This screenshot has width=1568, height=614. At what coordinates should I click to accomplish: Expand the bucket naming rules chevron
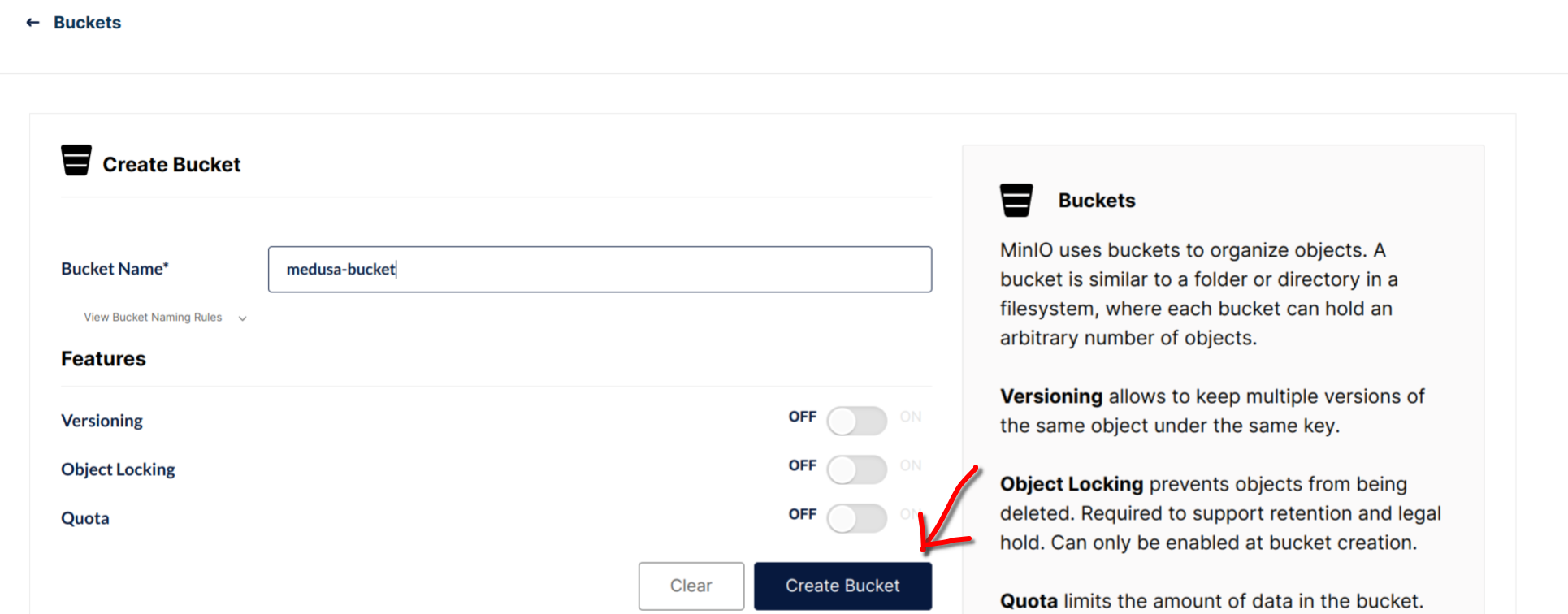point(242,318)
